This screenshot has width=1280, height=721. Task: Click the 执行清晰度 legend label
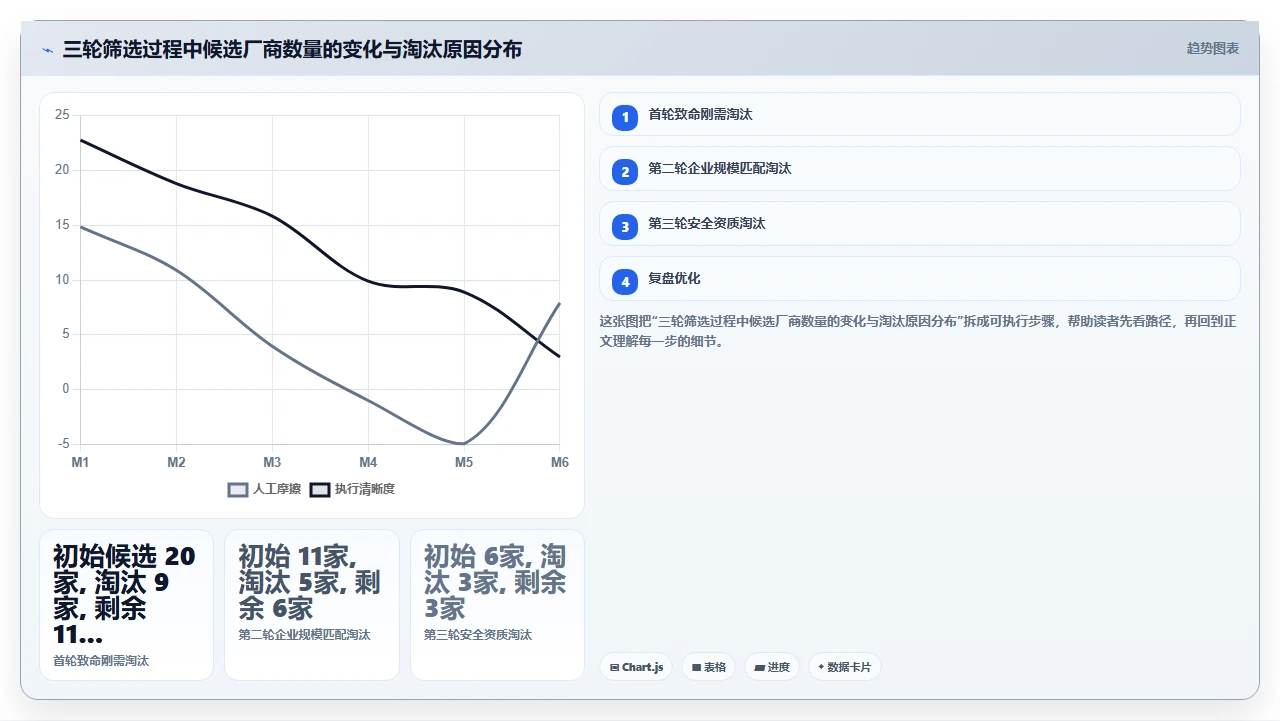coord(365,489)
